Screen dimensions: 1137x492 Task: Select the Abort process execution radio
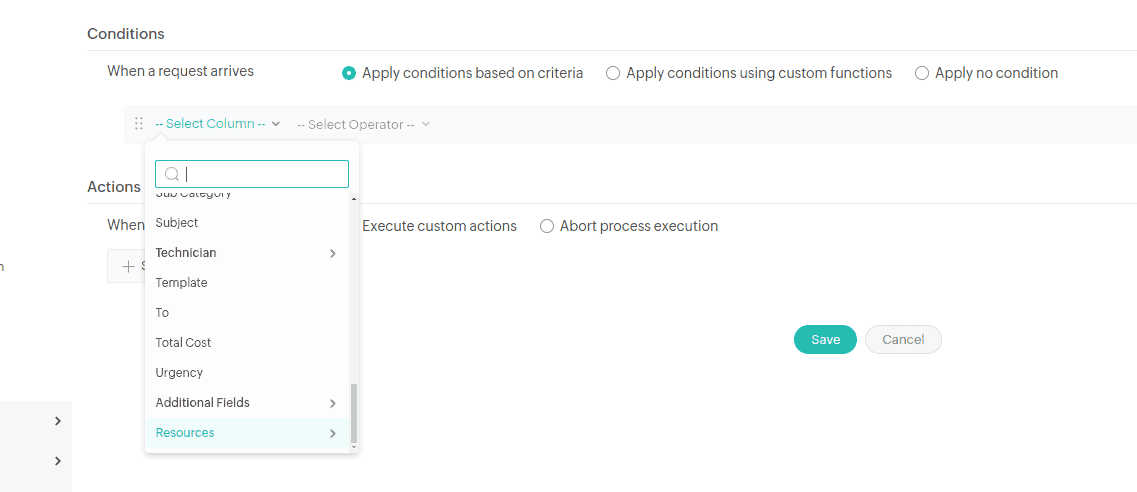[547, 226]
